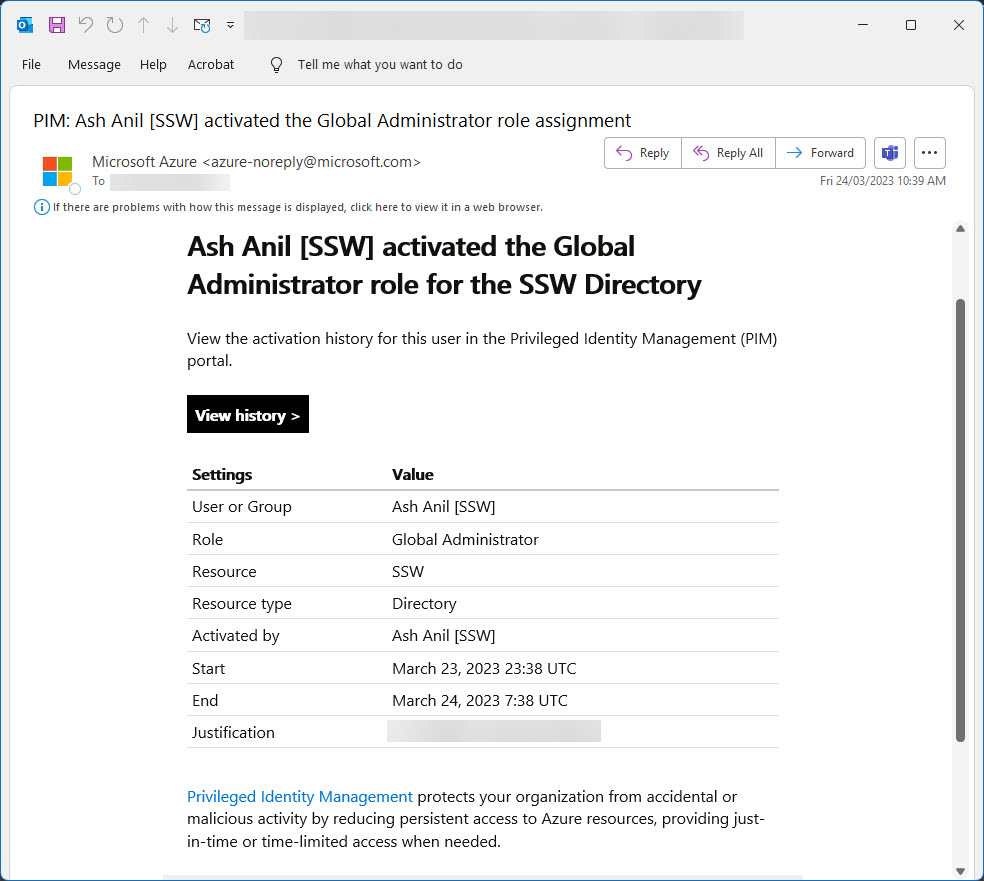Screen dimensions: 984x881
Task: Click the Tell me what you want field
Action: 380,65
